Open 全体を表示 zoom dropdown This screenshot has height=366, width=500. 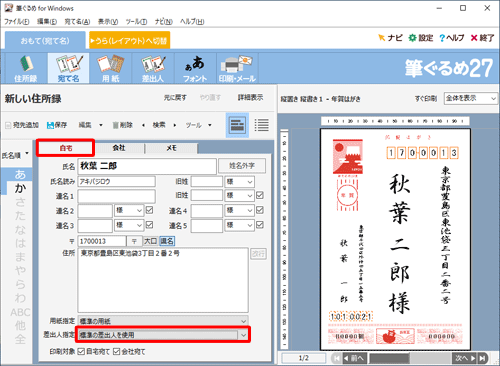point(471,98)
